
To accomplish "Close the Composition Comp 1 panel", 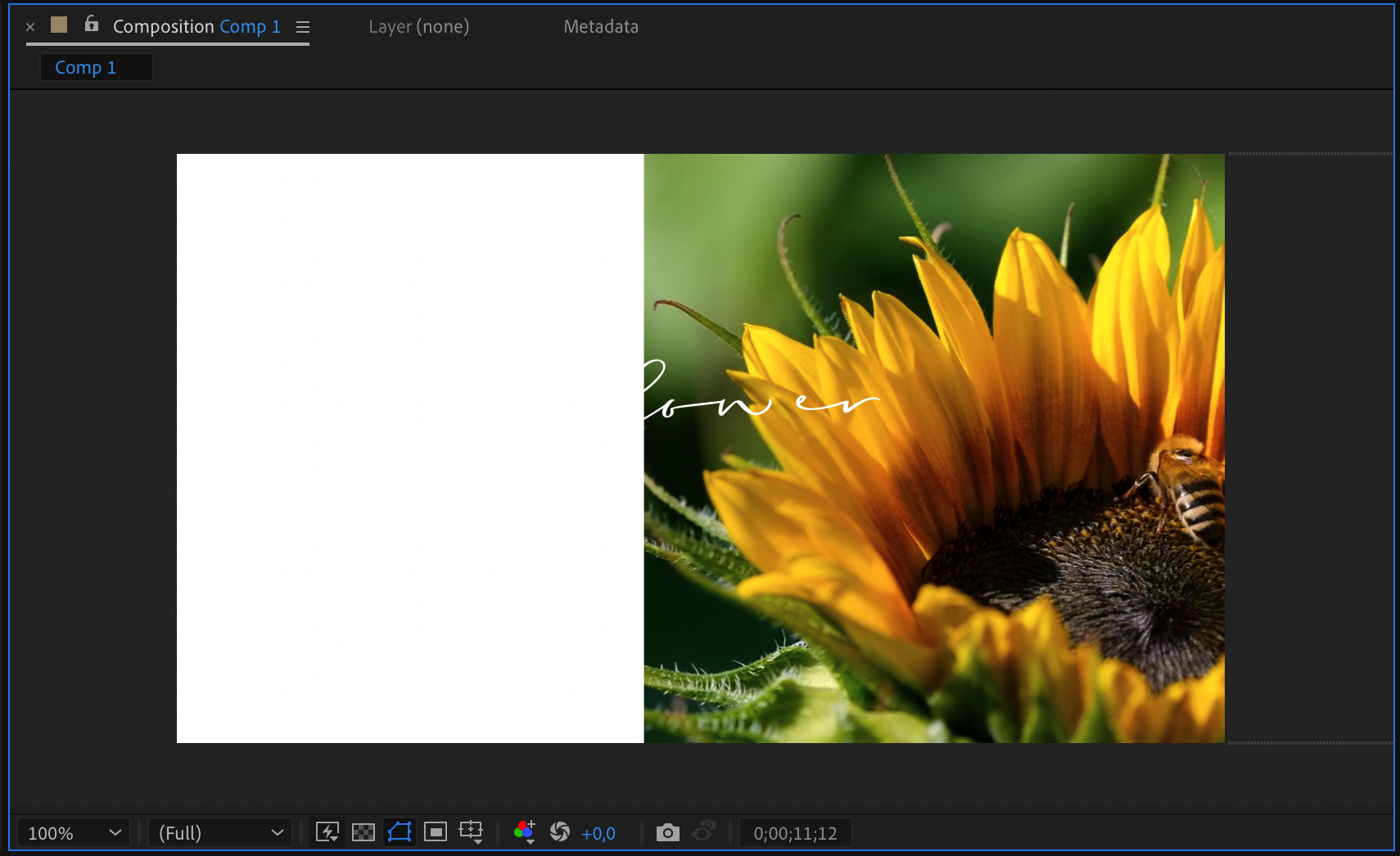I will click(30, 27).
